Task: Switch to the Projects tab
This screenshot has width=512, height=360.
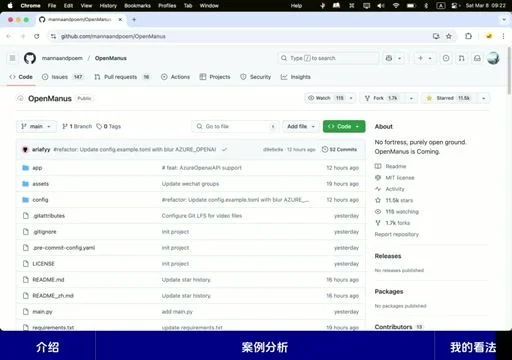Action: tap(215, 77)
